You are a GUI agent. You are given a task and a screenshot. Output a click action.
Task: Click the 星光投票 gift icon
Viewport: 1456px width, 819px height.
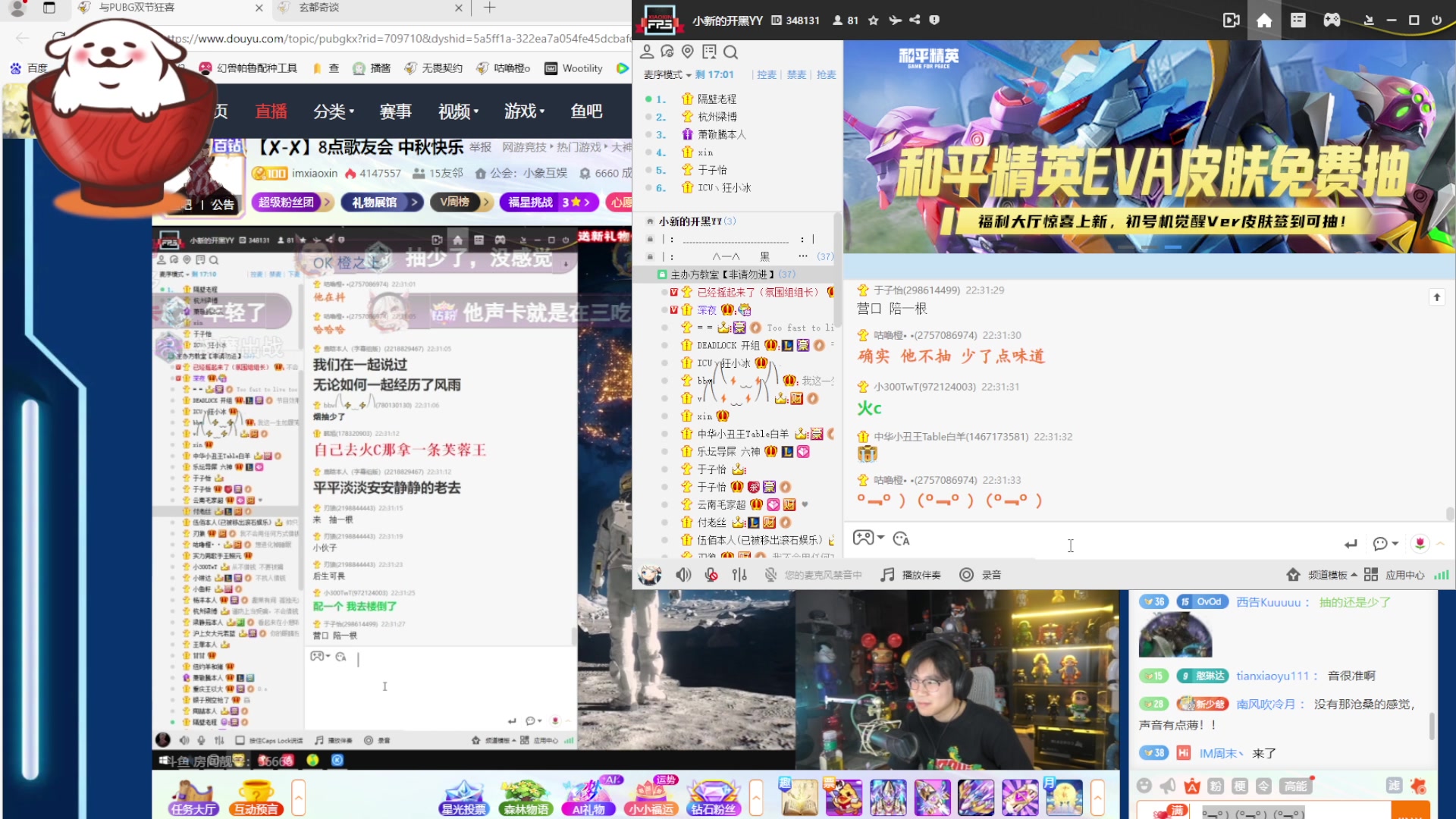click(x=464, y=796)
